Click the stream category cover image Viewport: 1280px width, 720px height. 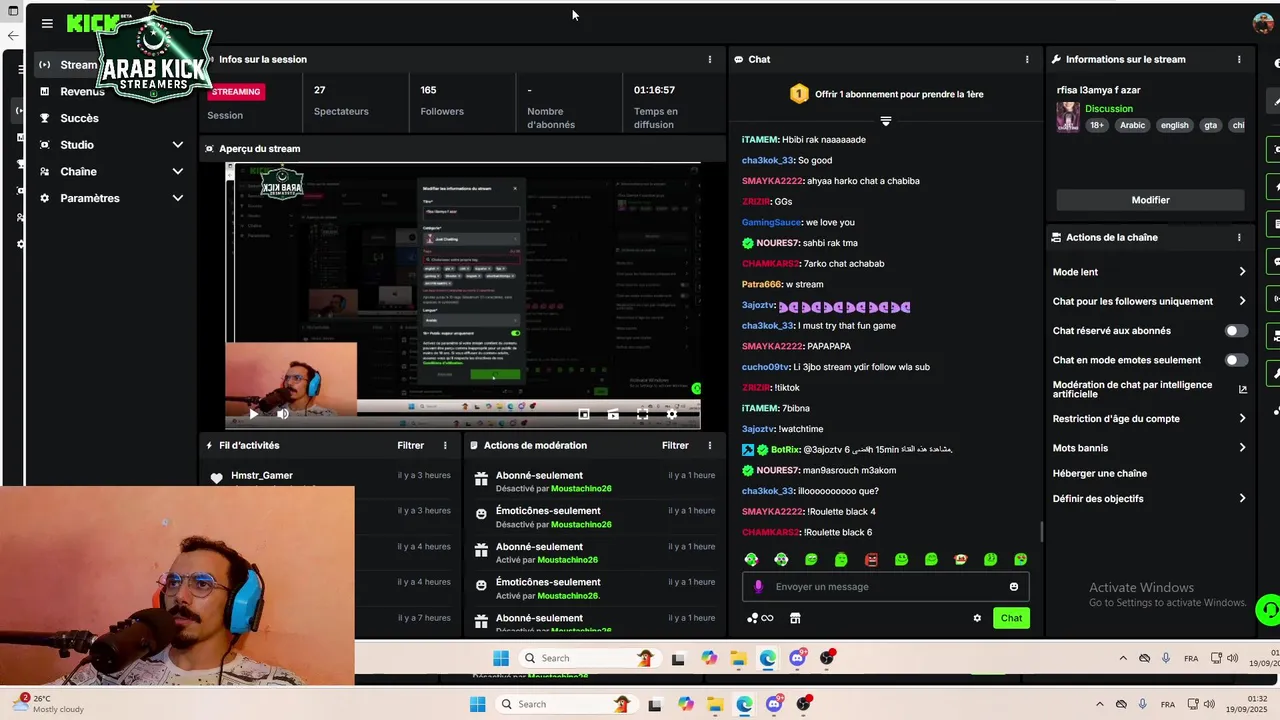point(1068,117)
